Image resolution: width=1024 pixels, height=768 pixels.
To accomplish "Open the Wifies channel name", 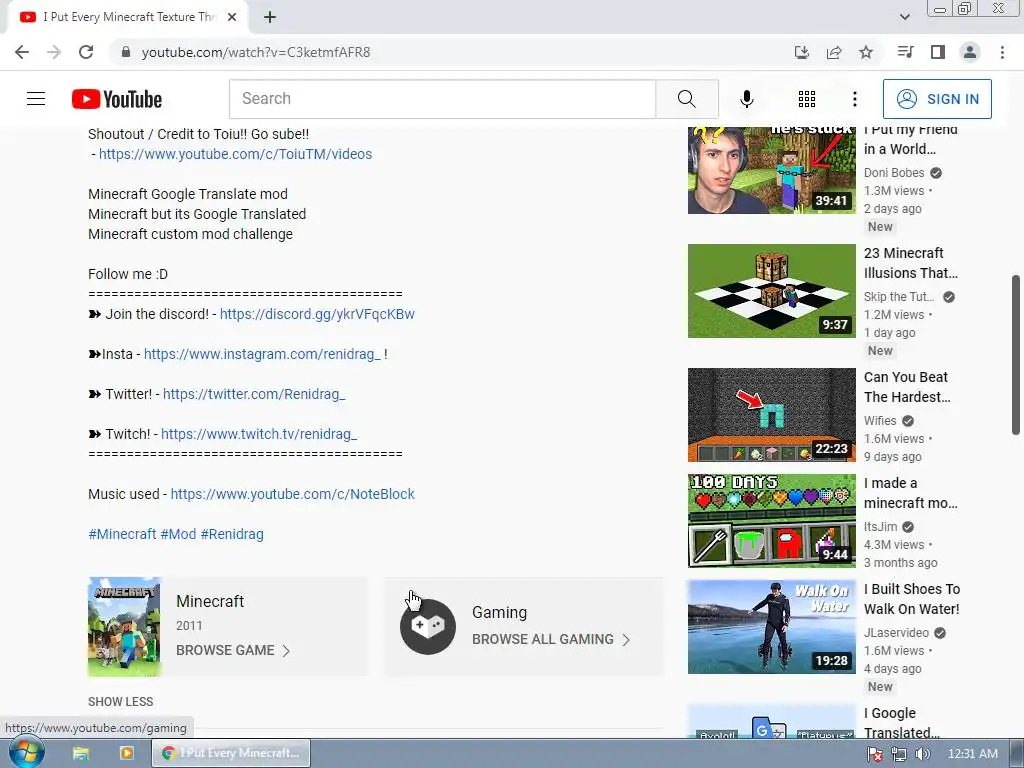I will pyautogui.click(x=880, y=421).
